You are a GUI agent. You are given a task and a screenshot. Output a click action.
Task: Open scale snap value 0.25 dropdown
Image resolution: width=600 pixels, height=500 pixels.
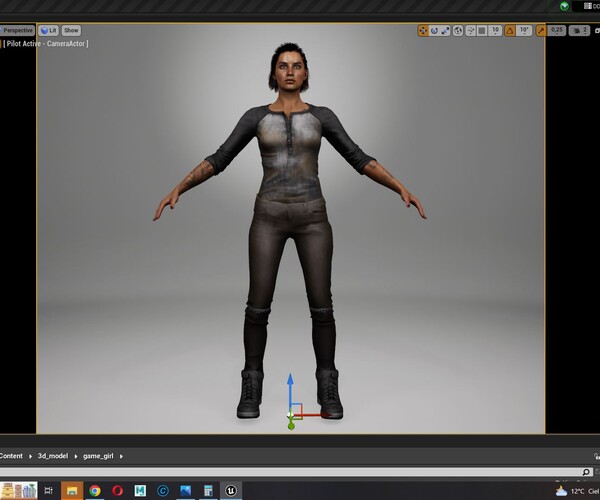557,31
